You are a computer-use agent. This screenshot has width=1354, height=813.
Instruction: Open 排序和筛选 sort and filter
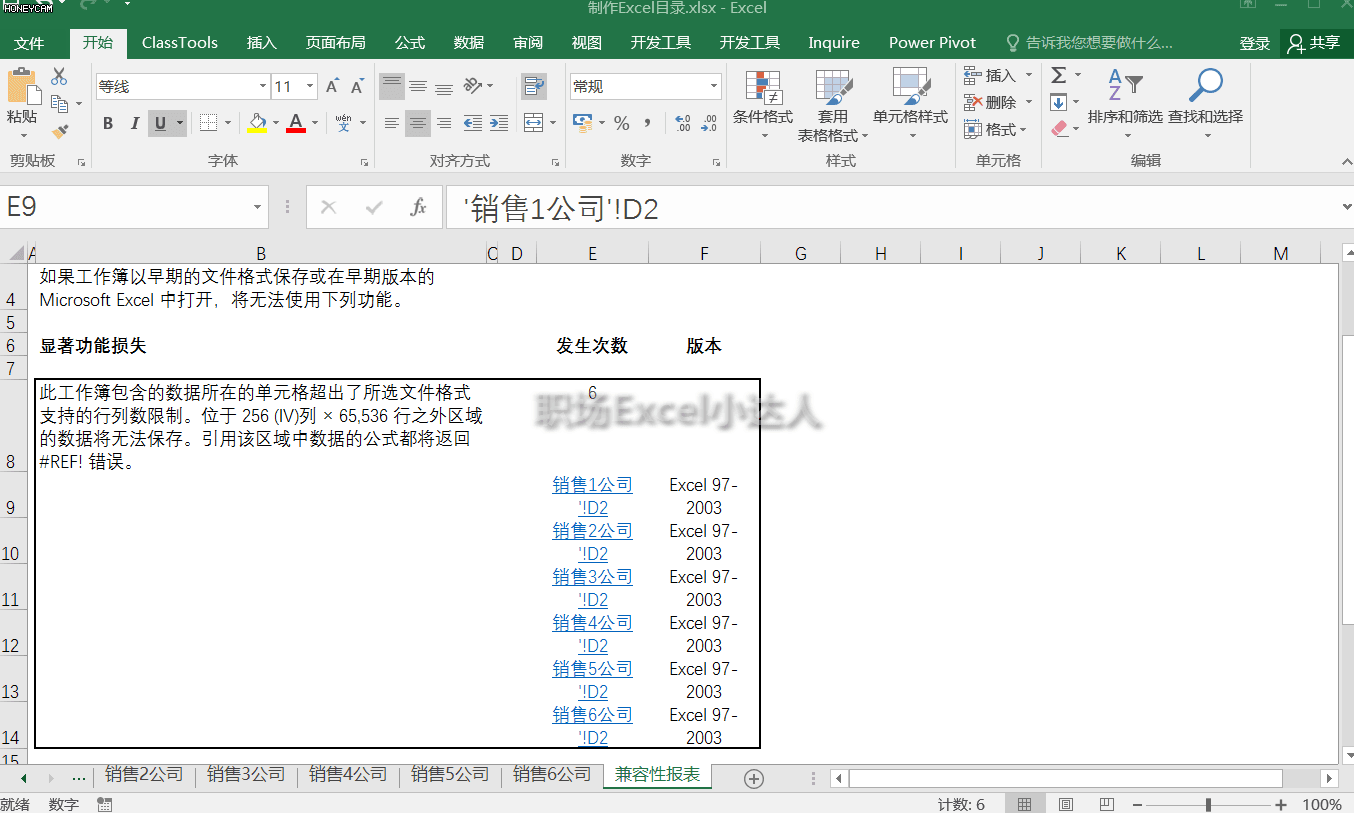(1125, 105)
